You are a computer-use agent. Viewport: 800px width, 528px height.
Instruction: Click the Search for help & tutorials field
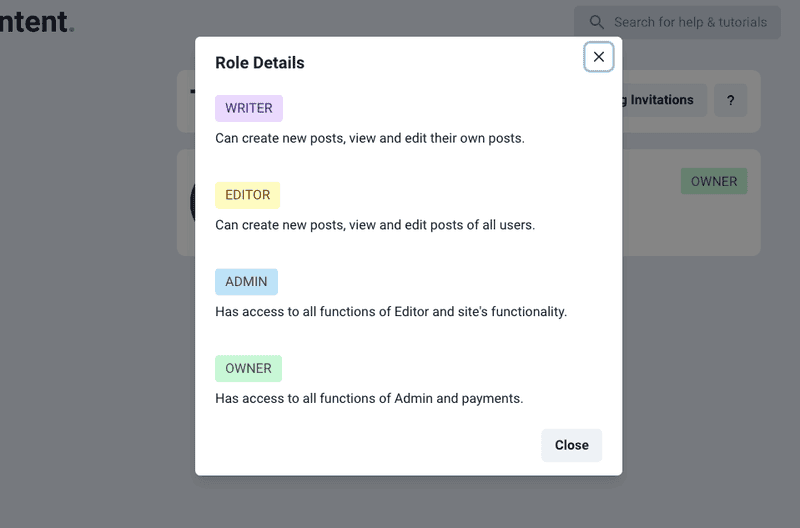690,22
